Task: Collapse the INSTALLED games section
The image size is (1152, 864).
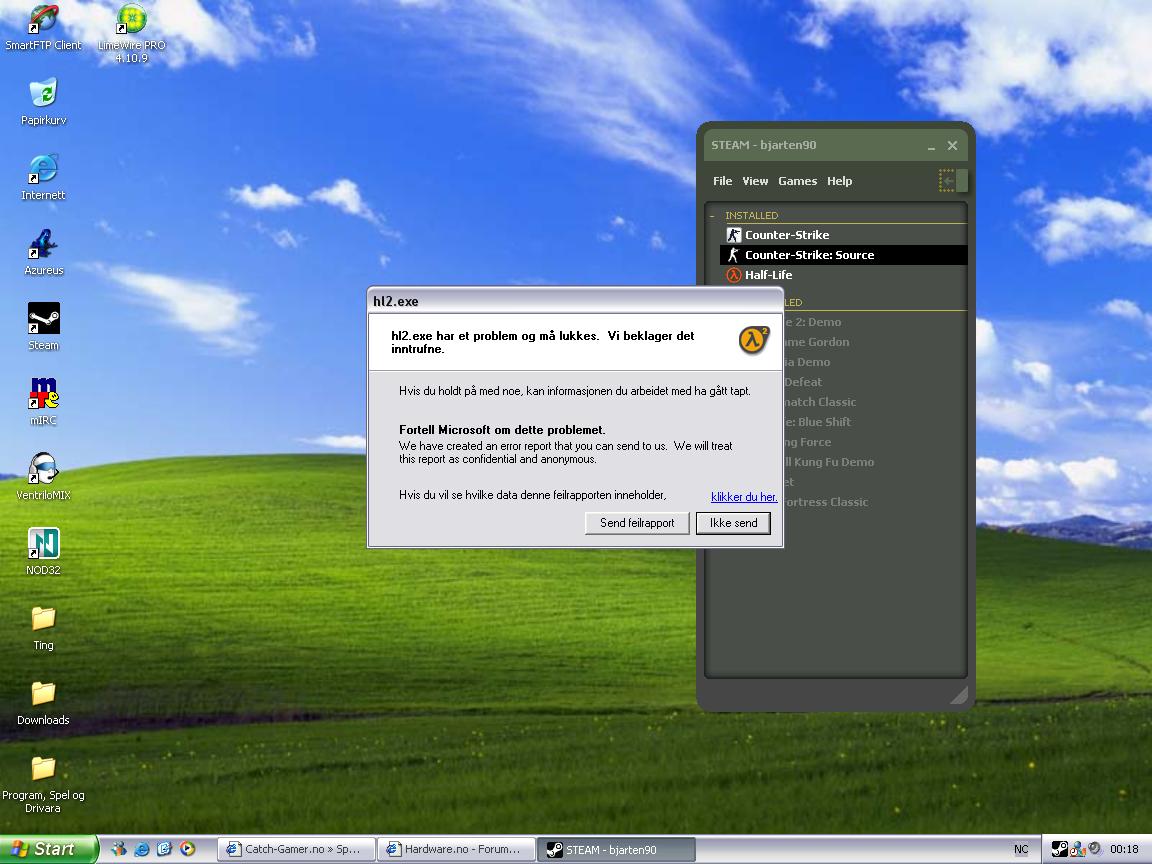Action: [x=712, y=216]
